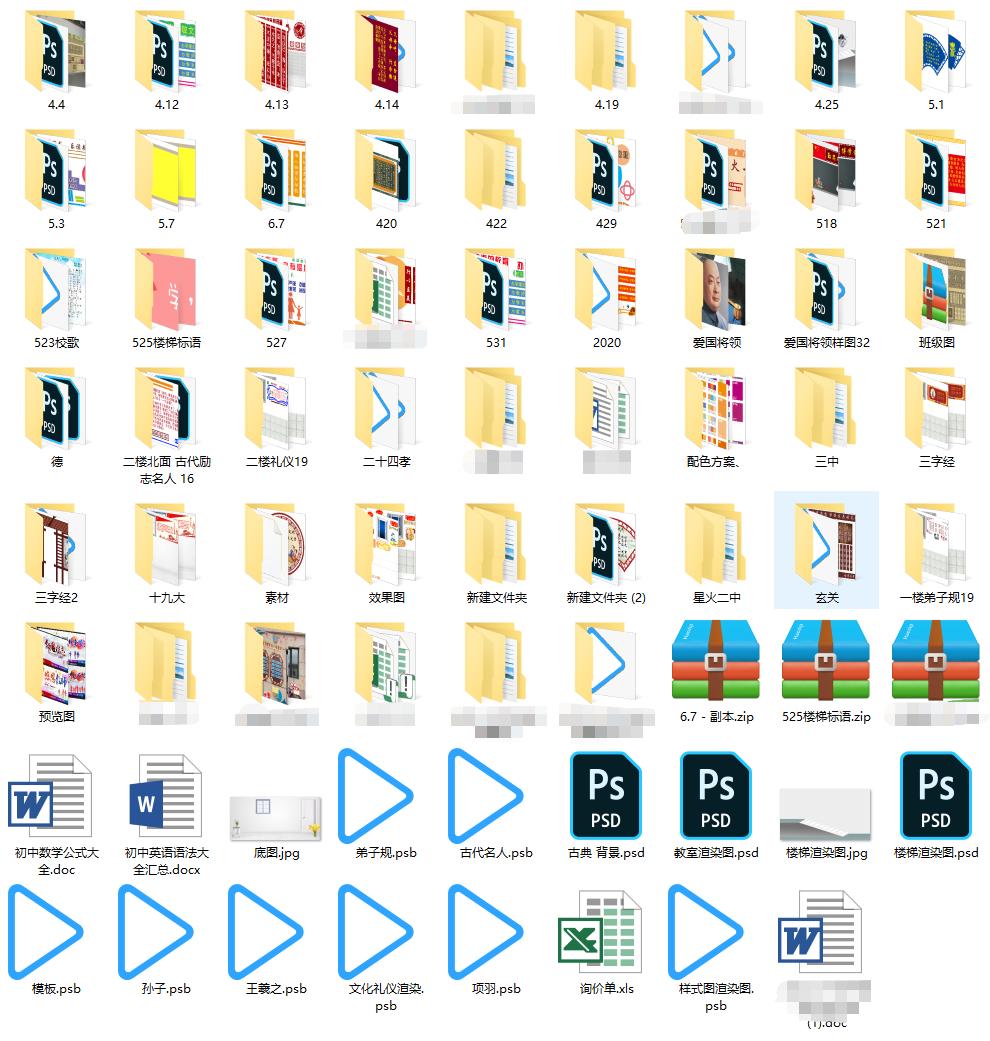Select the 4.4 folder icon
Screen dimensions: 990x1041
[56, 52]
